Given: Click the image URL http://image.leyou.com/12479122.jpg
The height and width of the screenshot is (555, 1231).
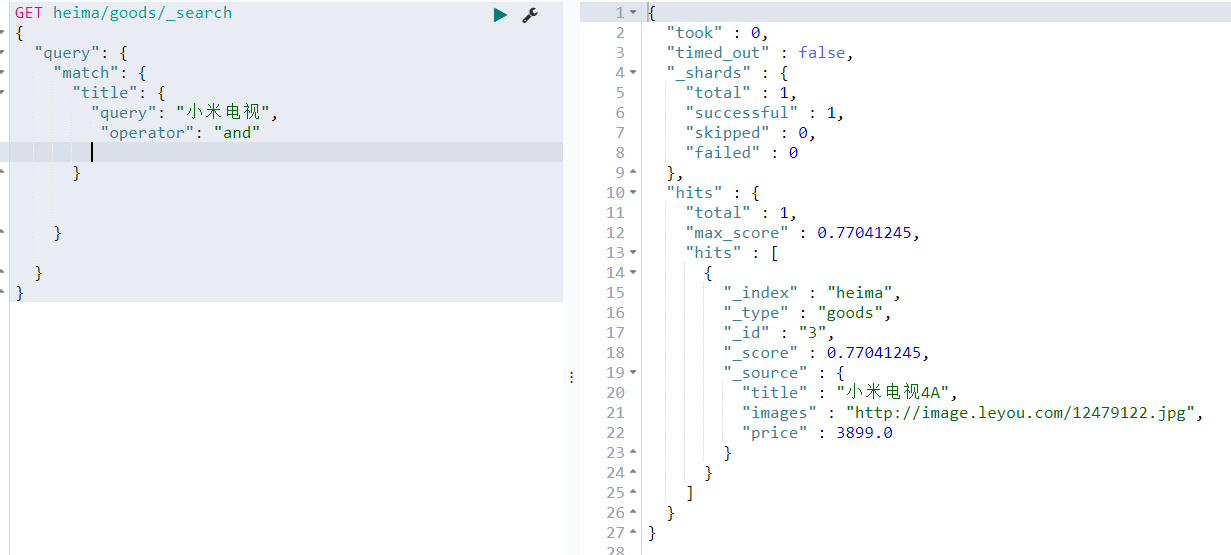Looking at the screenshot, I should (x=1022, y=413).
